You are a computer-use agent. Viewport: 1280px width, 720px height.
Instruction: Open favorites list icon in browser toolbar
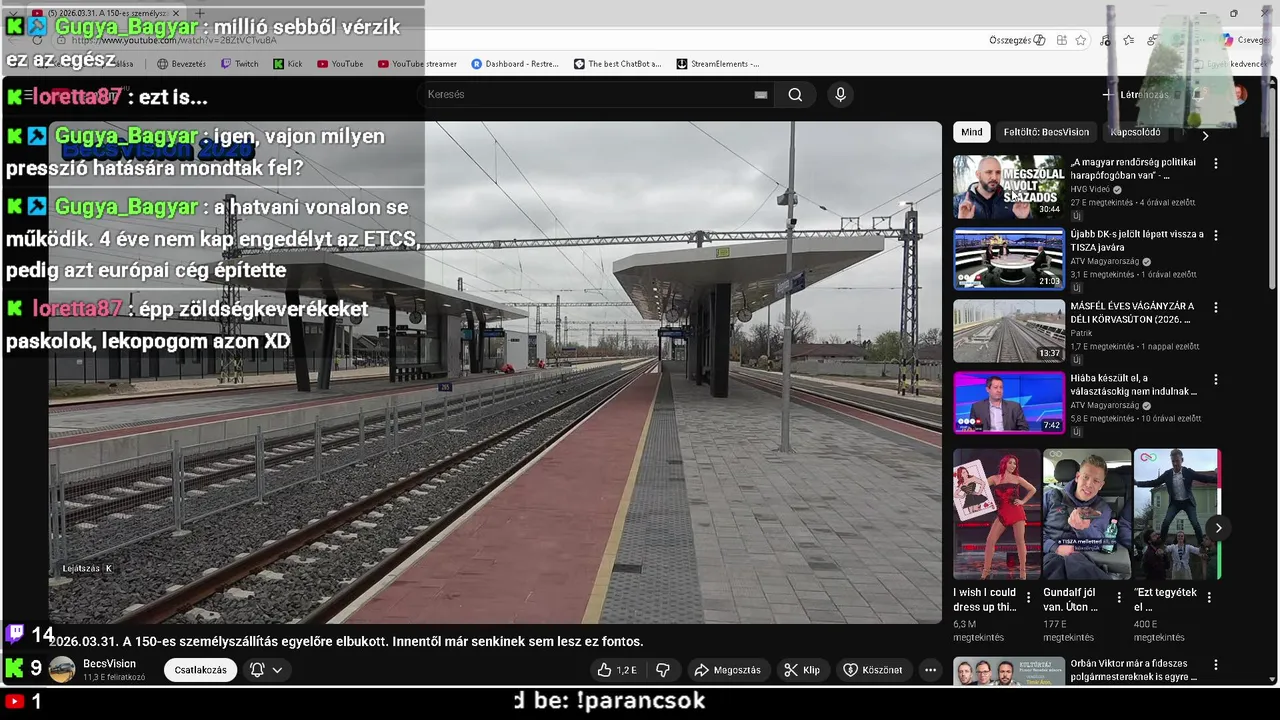point(1129,40)
